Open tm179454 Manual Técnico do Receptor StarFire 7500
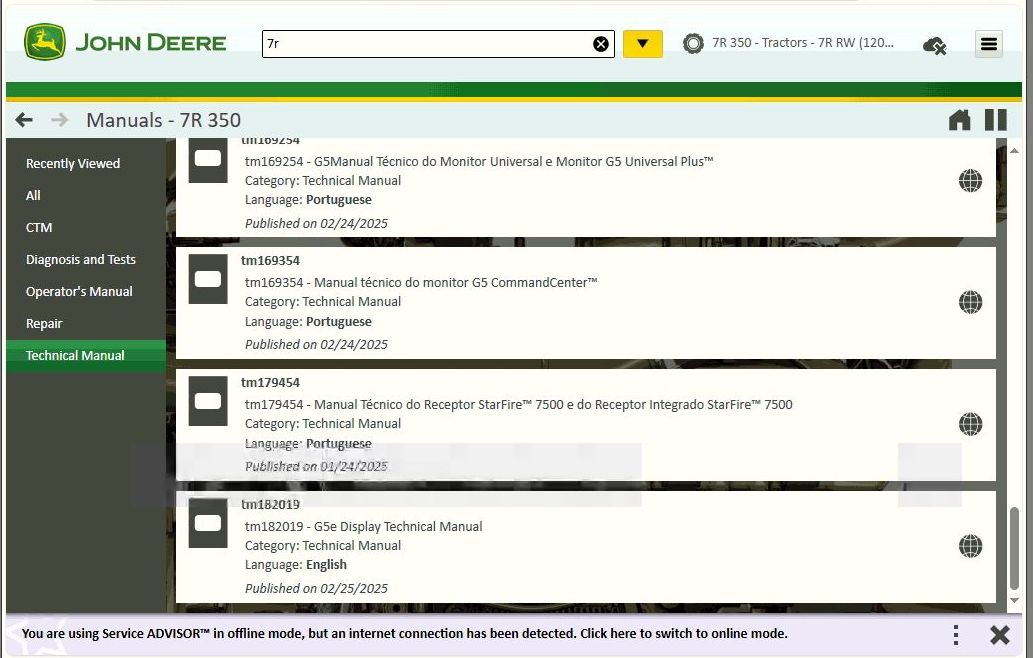1033x658 pixels. pyautogui.click(x=518, y=404)
